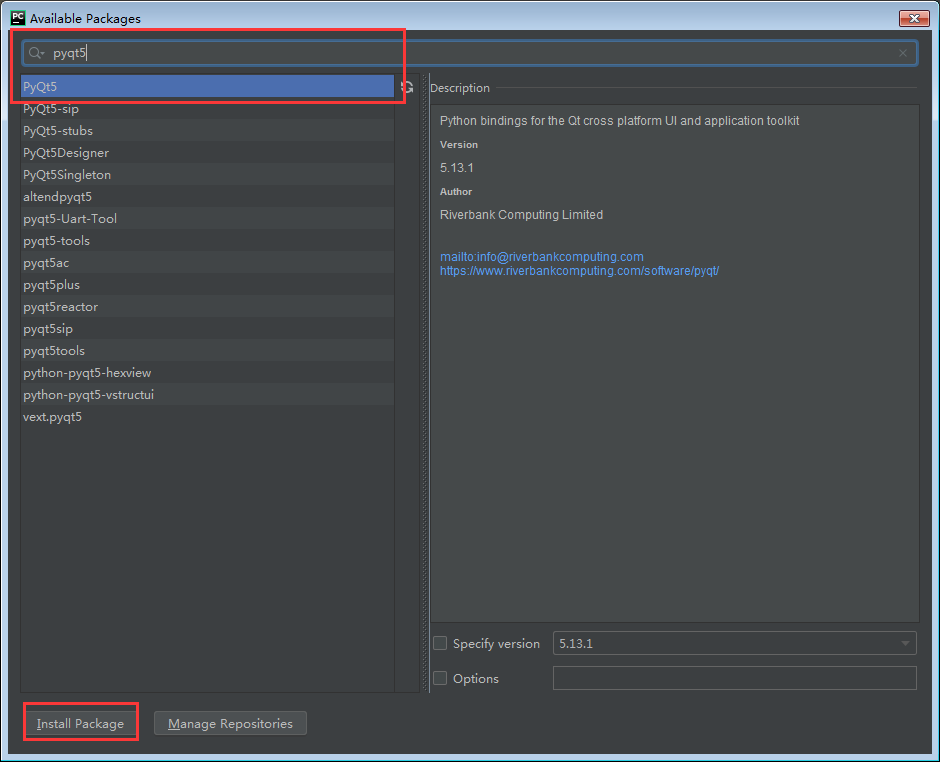Reload the package list with the refresh icon
This screenshot has height=762, width=940.
tap(408, 88)
